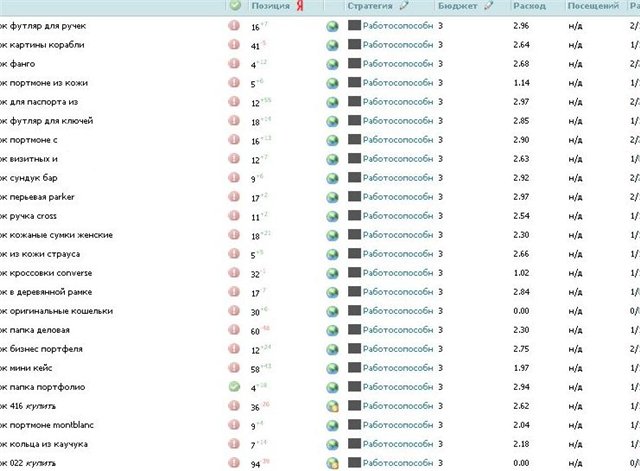This screenshot has width=640, height=471.
Task: Click the Yandex logo in Позиция header
Action: (x=300, y=6)
